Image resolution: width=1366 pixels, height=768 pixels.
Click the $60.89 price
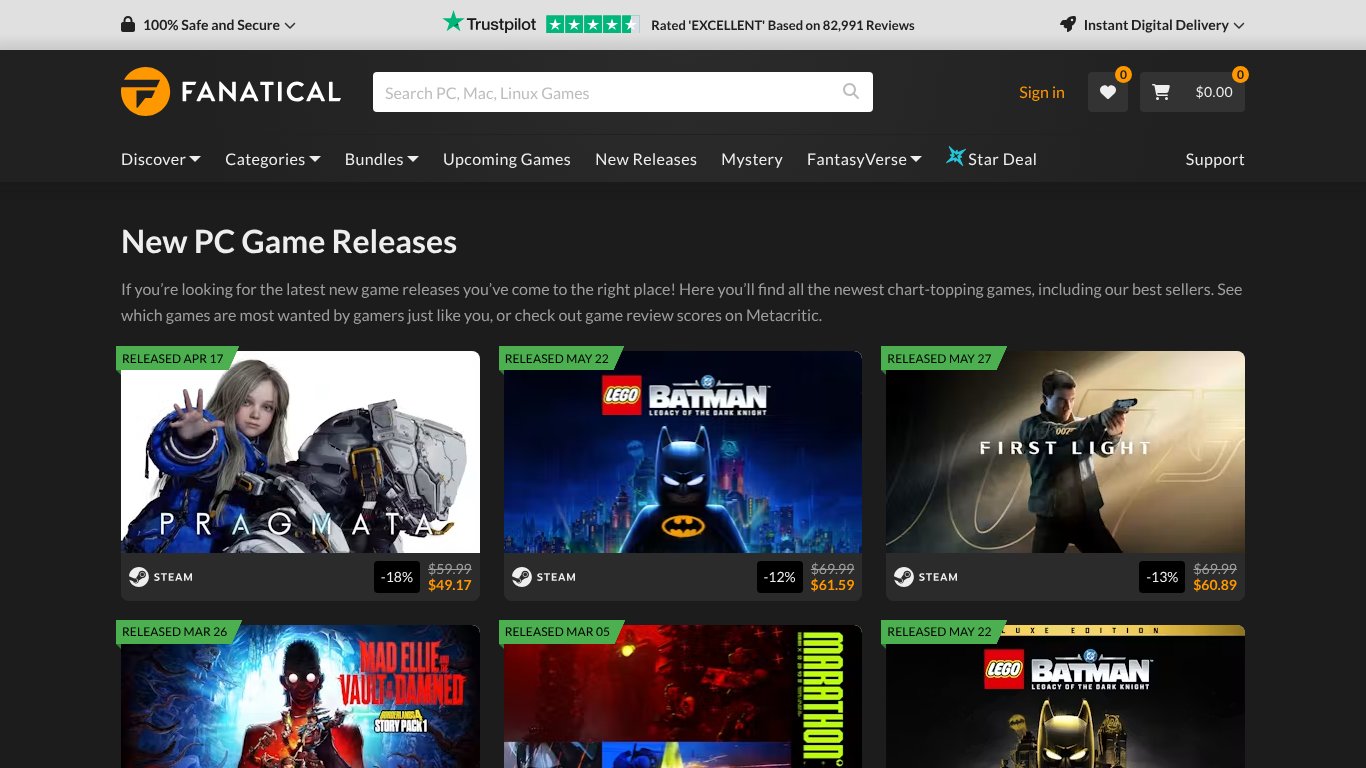tap(1215, 585)
